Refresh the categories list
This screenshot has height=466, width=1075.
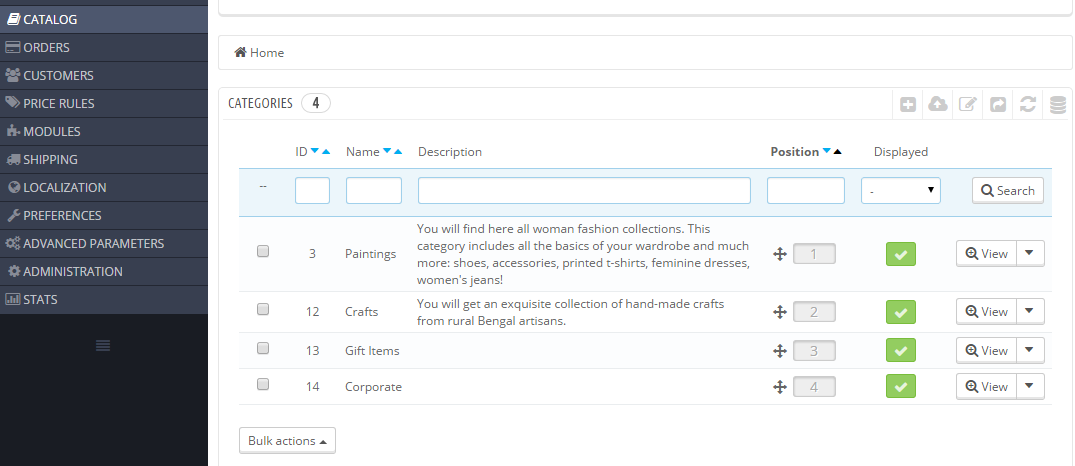(x=1028, y=104)
